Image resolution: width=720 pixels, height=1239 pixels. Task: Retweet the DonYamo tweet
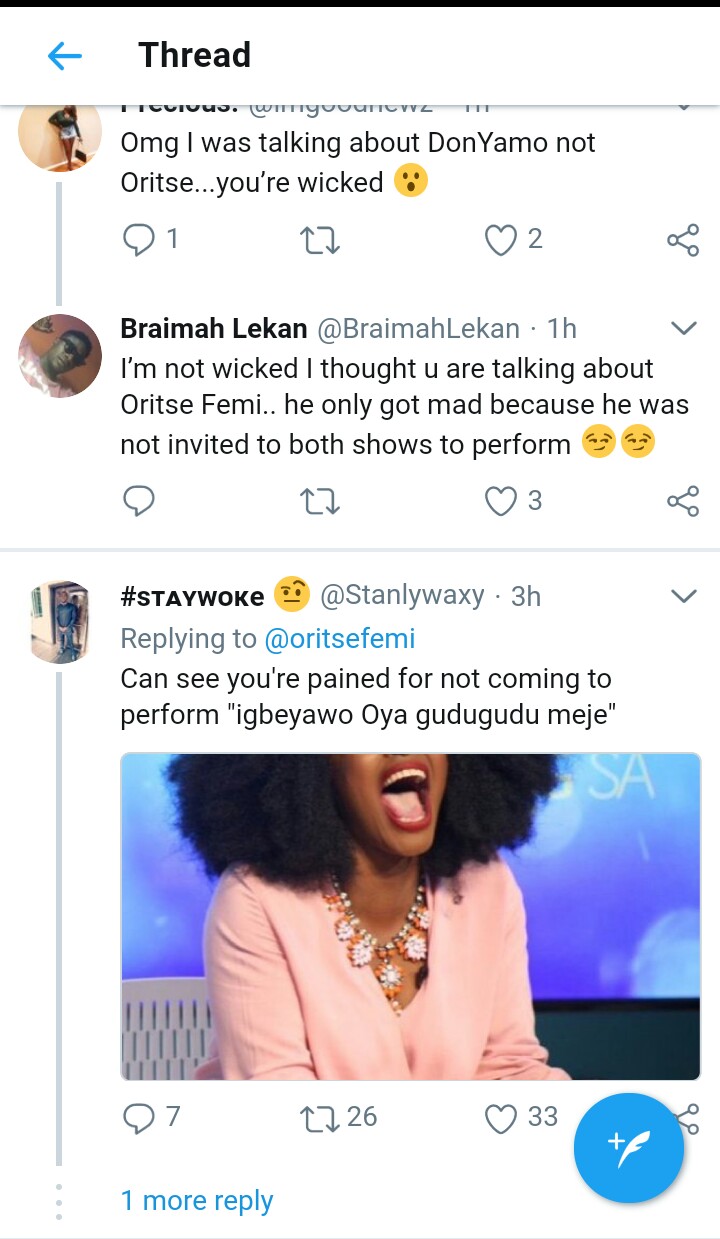click(x=320, y=239)
